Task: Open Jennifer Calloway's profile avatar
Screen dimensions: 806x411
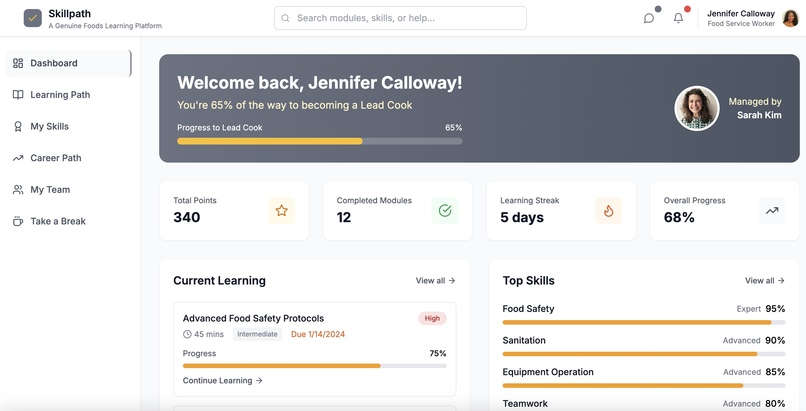Action: click(790, 18)
